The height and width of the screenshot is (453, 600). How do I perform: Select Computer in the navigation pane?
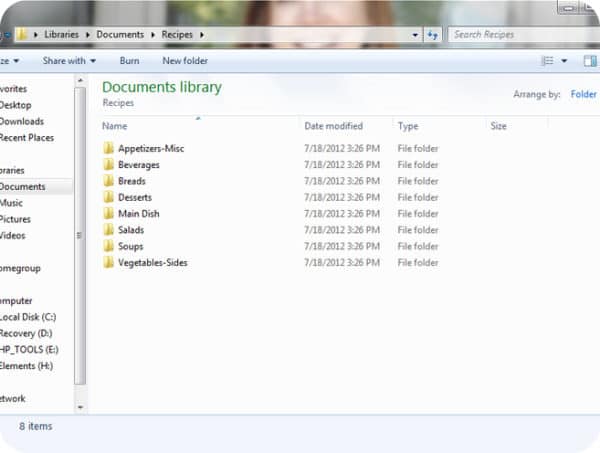(x=16, y=301)
